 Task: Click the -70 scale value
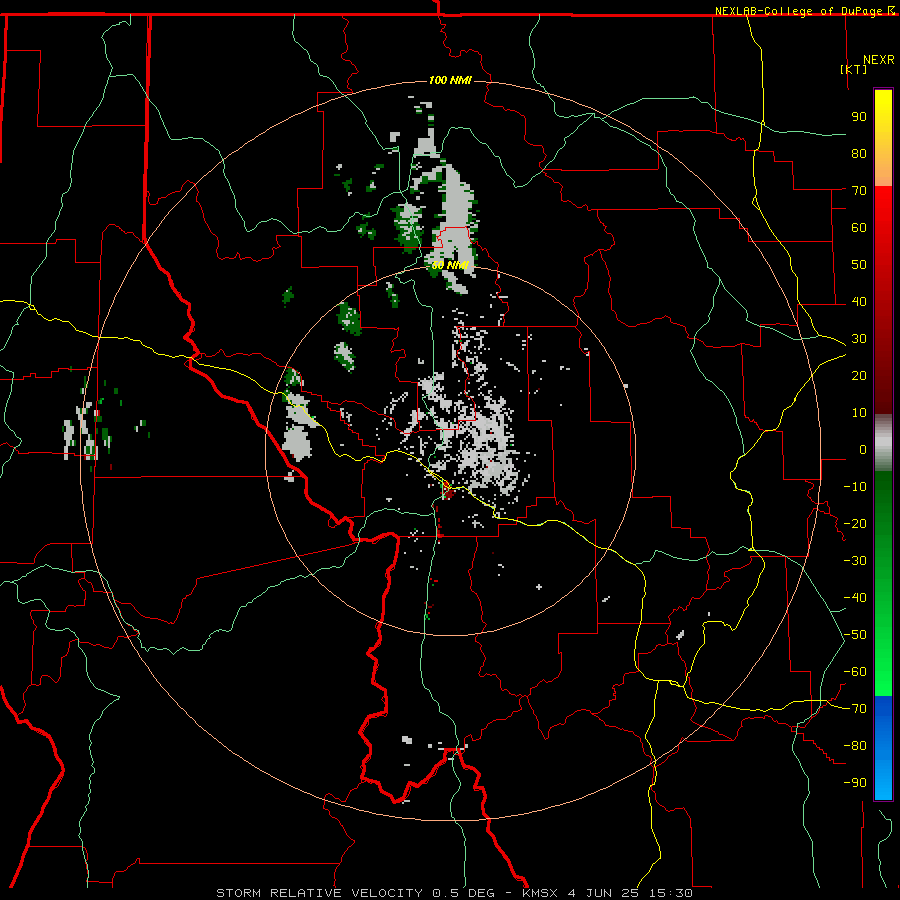[x=855, y=709]
